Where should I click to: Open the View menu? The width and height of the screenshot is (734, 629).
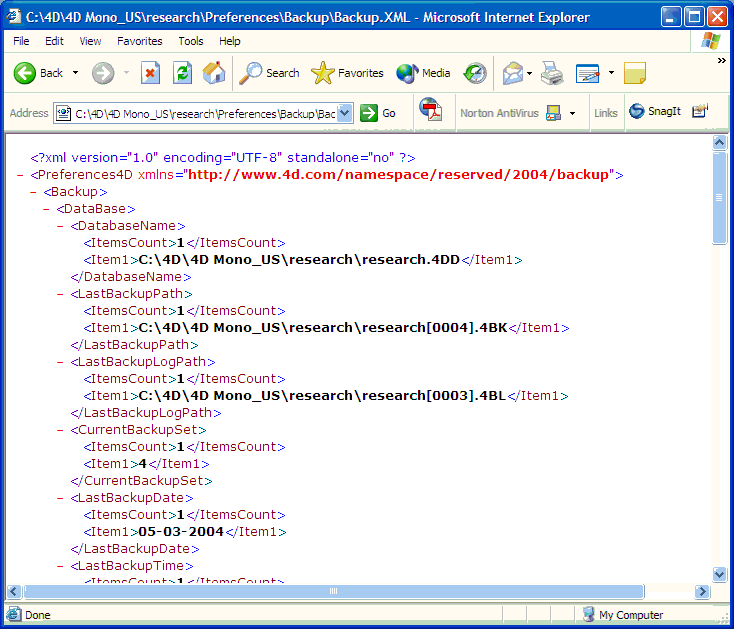(x=90, y=41)
